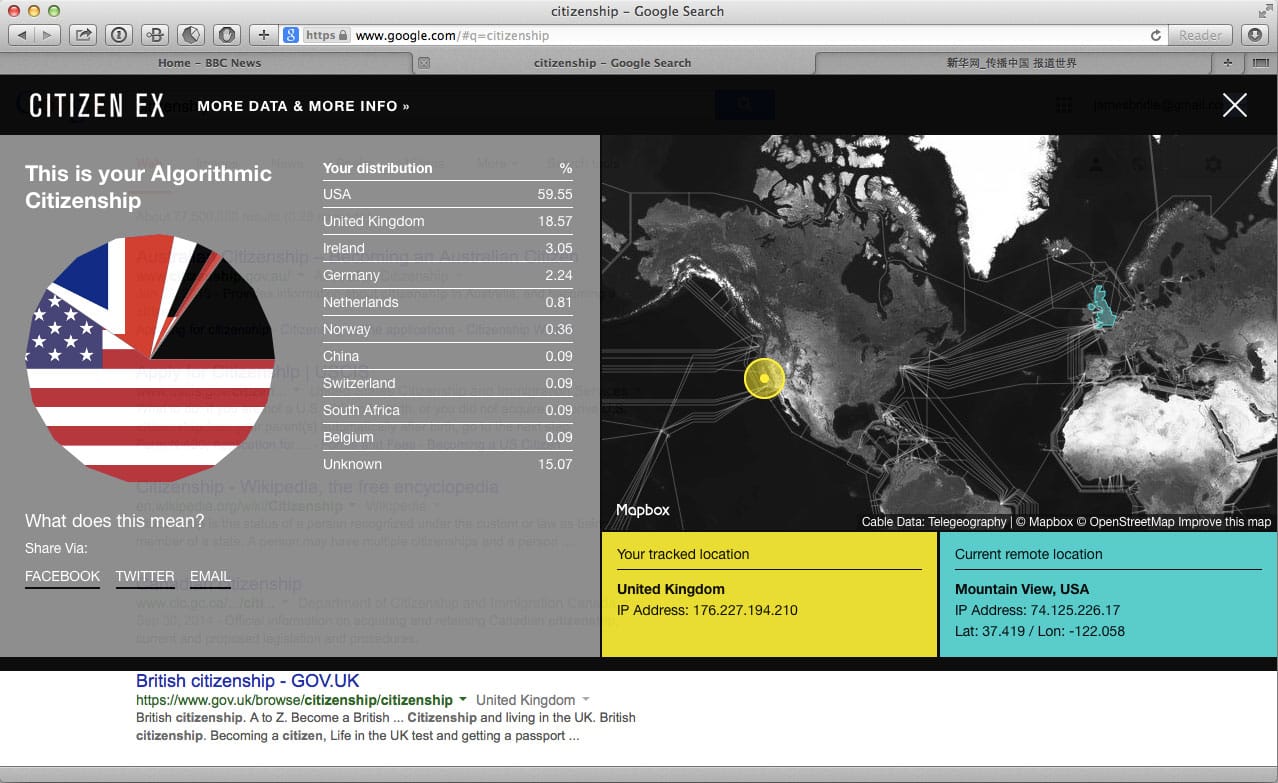This screenshot has height=783, width=1278.
Task: Click remote IP Address 74.125.226.17
Action: (x=1037, y=610)
